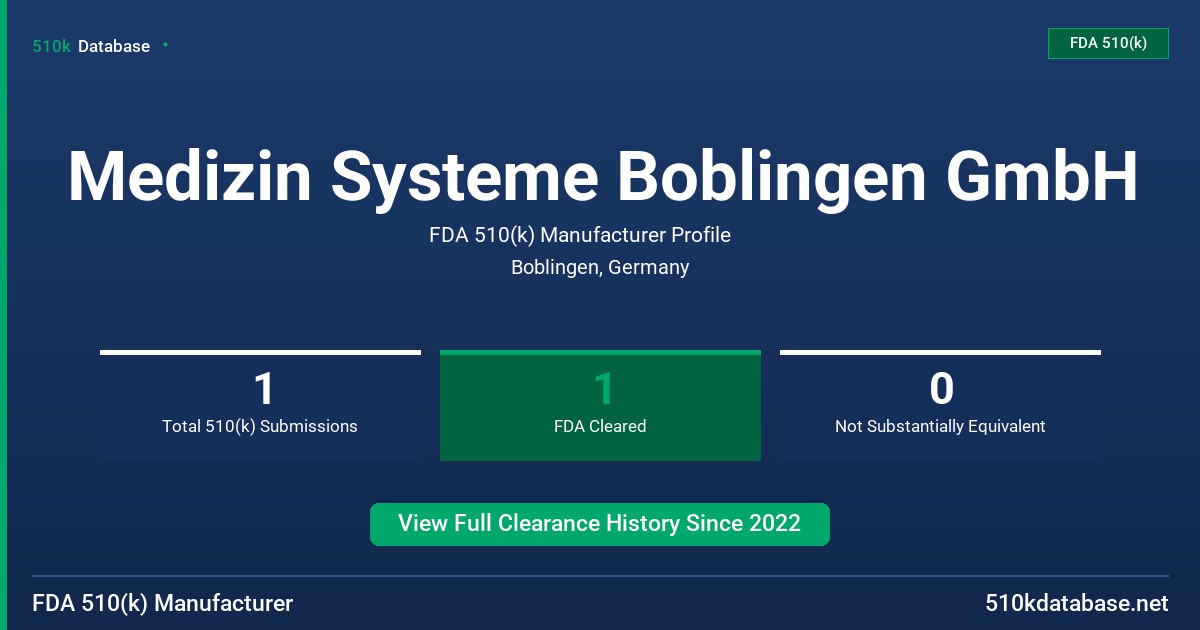Open the FDA Cleared stats card
Screen dimensions: 1200x630
coord(600,405)
